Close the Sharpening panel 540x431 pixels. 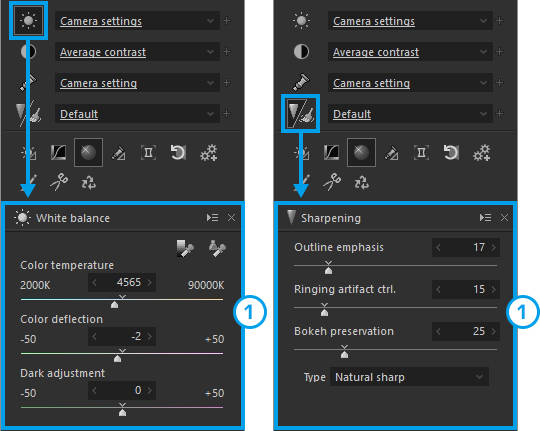(x=504, y=218)
